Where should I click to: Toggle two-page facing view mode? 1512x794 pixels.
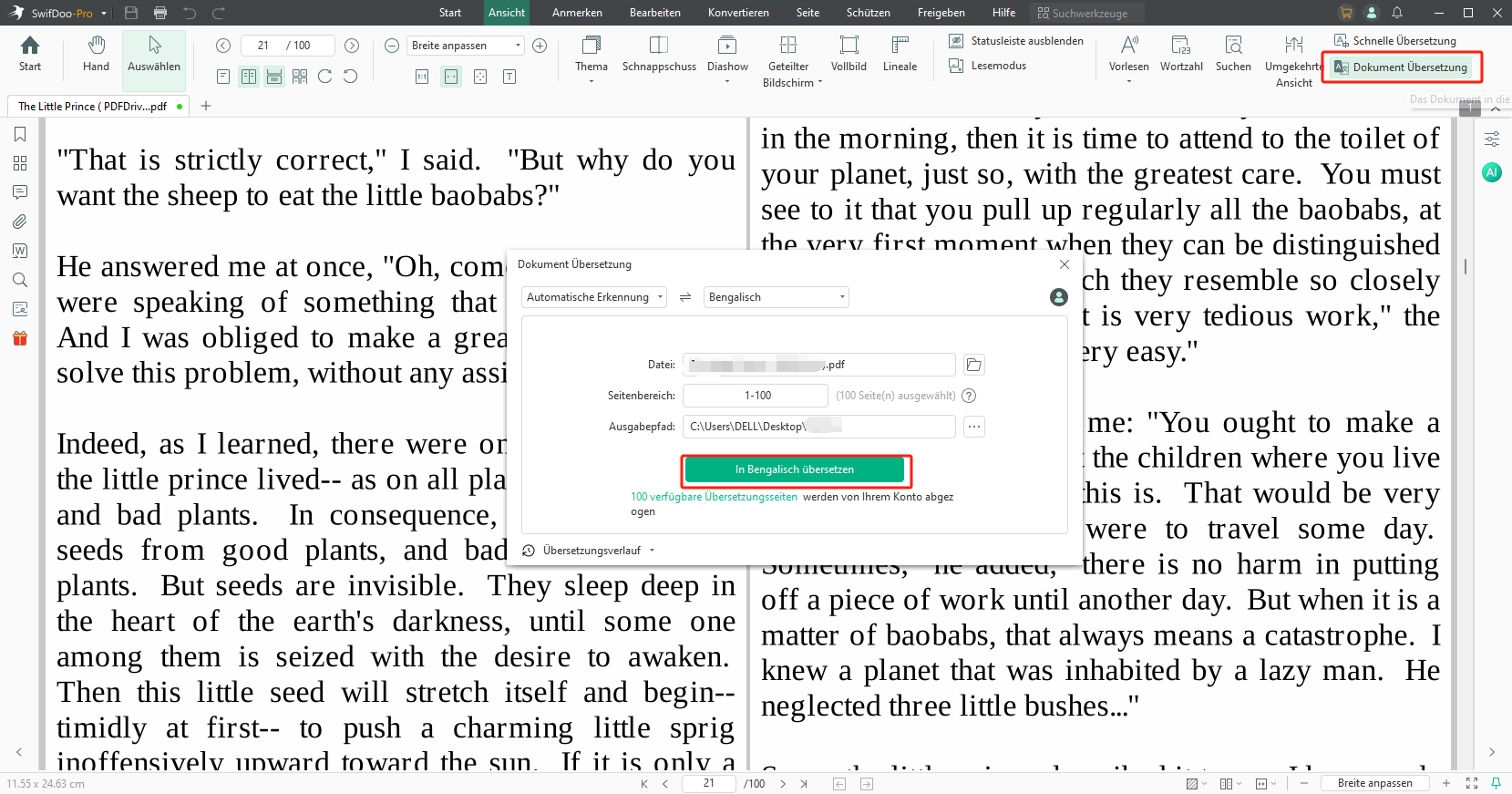[x=249, y=77]
